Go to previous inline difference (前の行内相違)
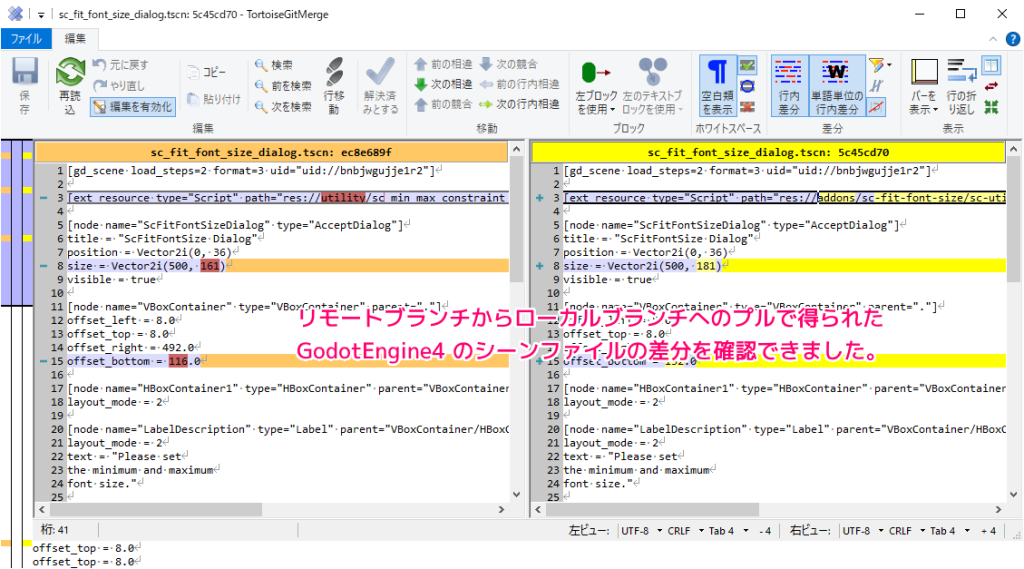Screen dimensions: 1024x569 pyautogui.click(x=520, y=84)
